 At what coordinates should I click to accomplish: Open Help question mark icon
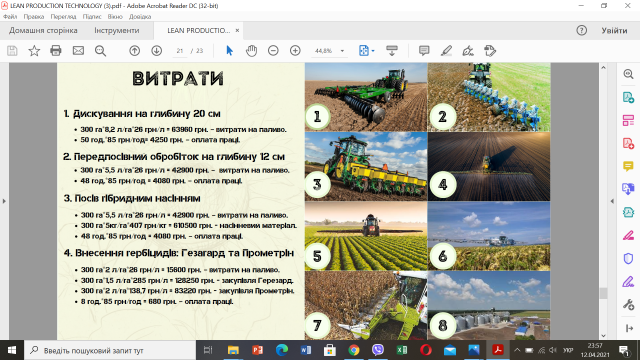coord(582,31)
